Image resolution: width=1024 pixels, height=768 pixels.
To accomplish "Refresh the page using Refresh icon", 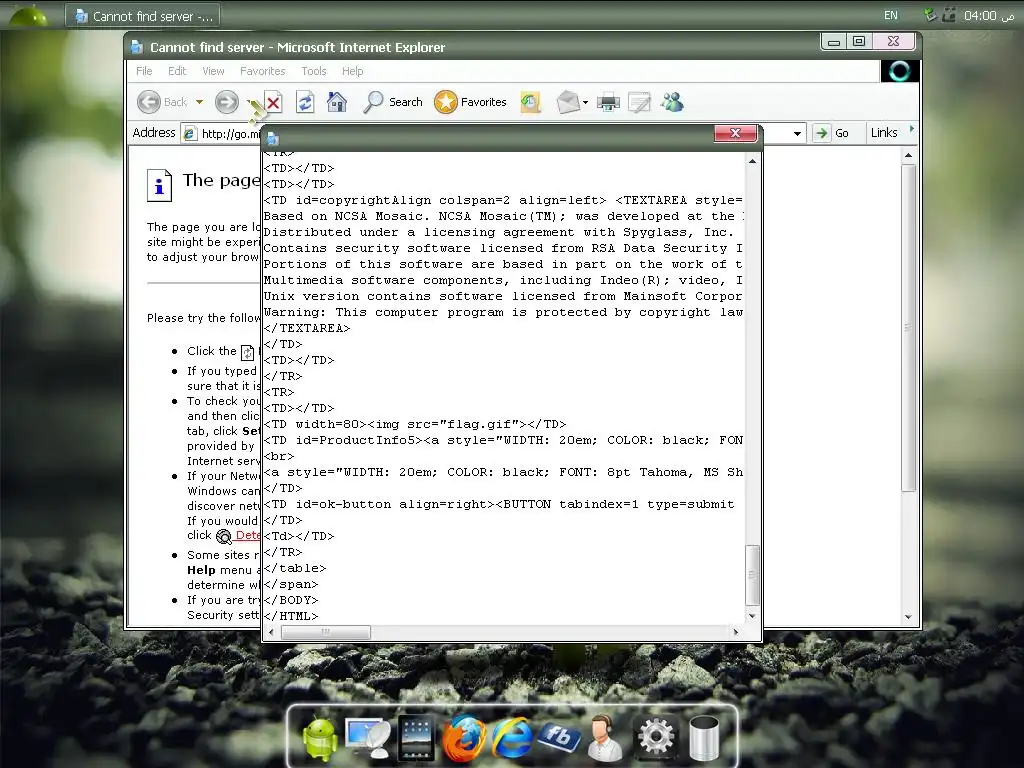I will (x=305, y=102).
